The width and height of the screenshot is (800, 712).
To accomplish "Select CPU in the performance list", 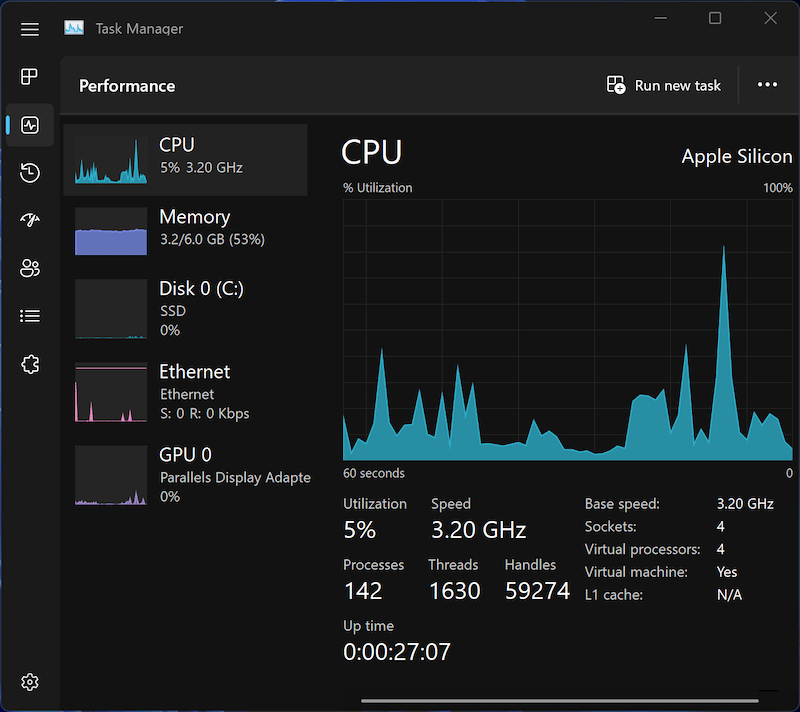I will pyautogui.click(x=186, y=160).
